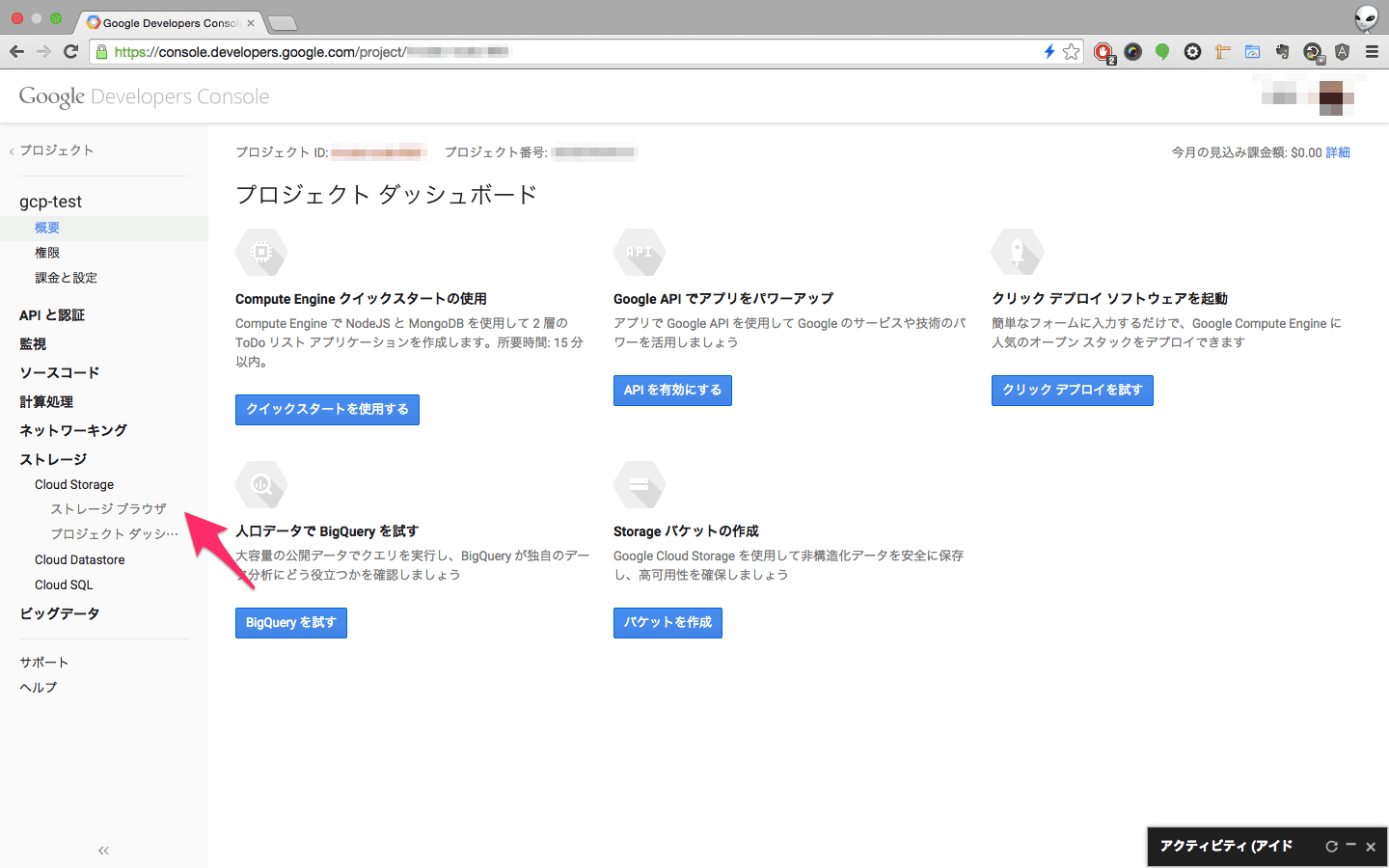The image size is (1389, 868).
Task: Open the truncated プロジェクト ダッシ… storage item
Action: pos(114,534)
